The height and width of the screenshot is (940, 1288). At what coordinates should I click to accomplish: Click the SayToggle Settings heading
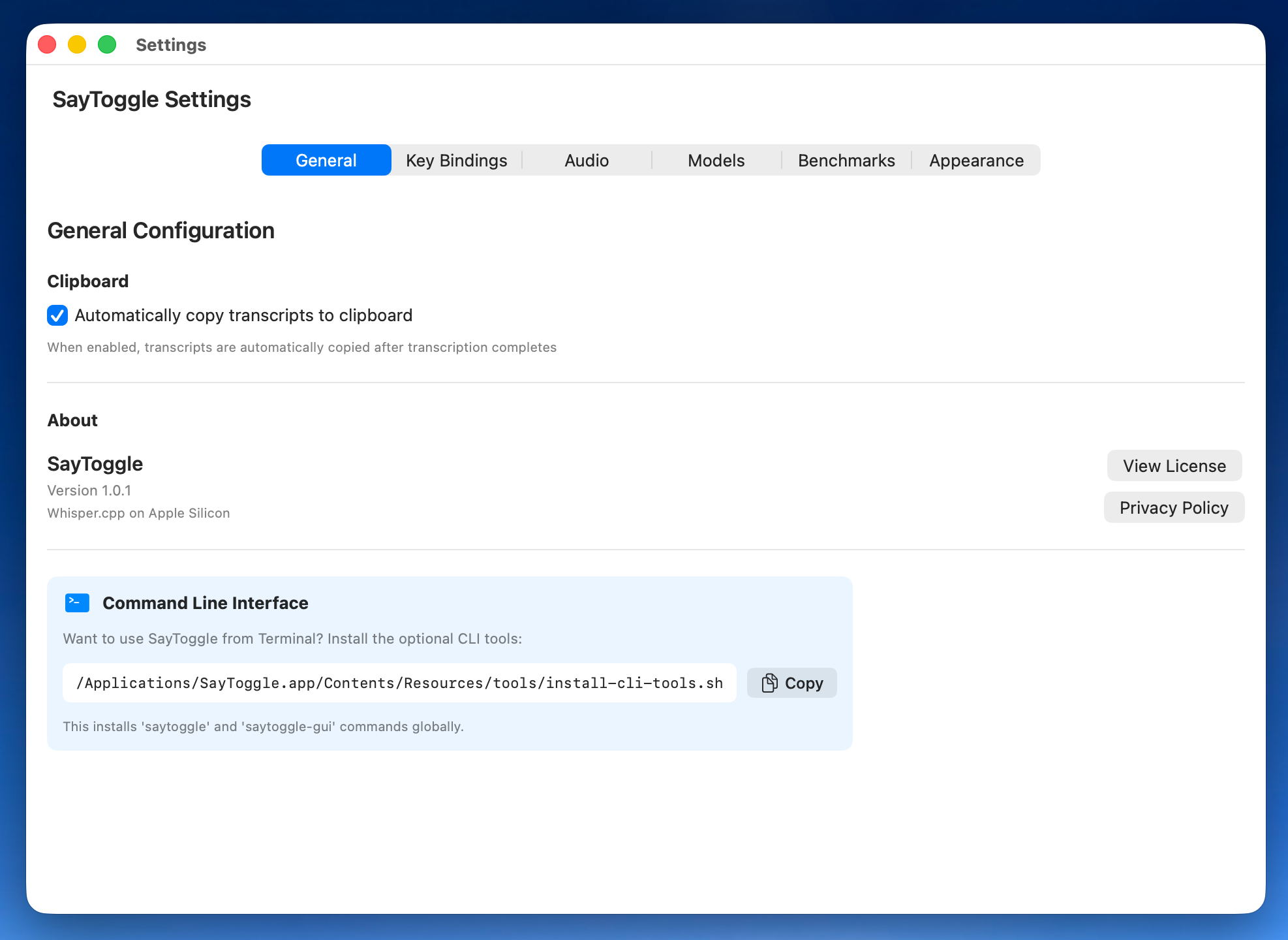click(x=151, y=99)
